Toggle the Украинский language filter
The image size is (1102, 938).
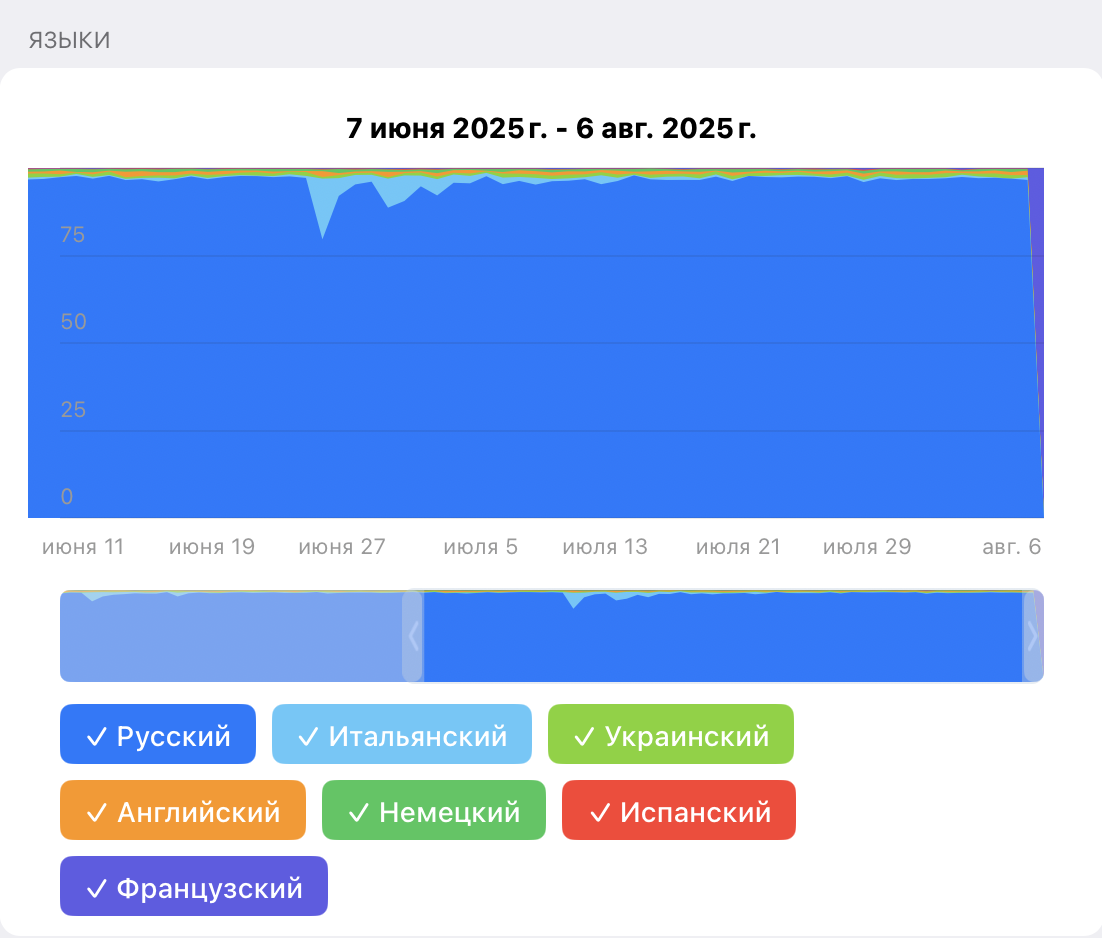[x=670, y=734]
